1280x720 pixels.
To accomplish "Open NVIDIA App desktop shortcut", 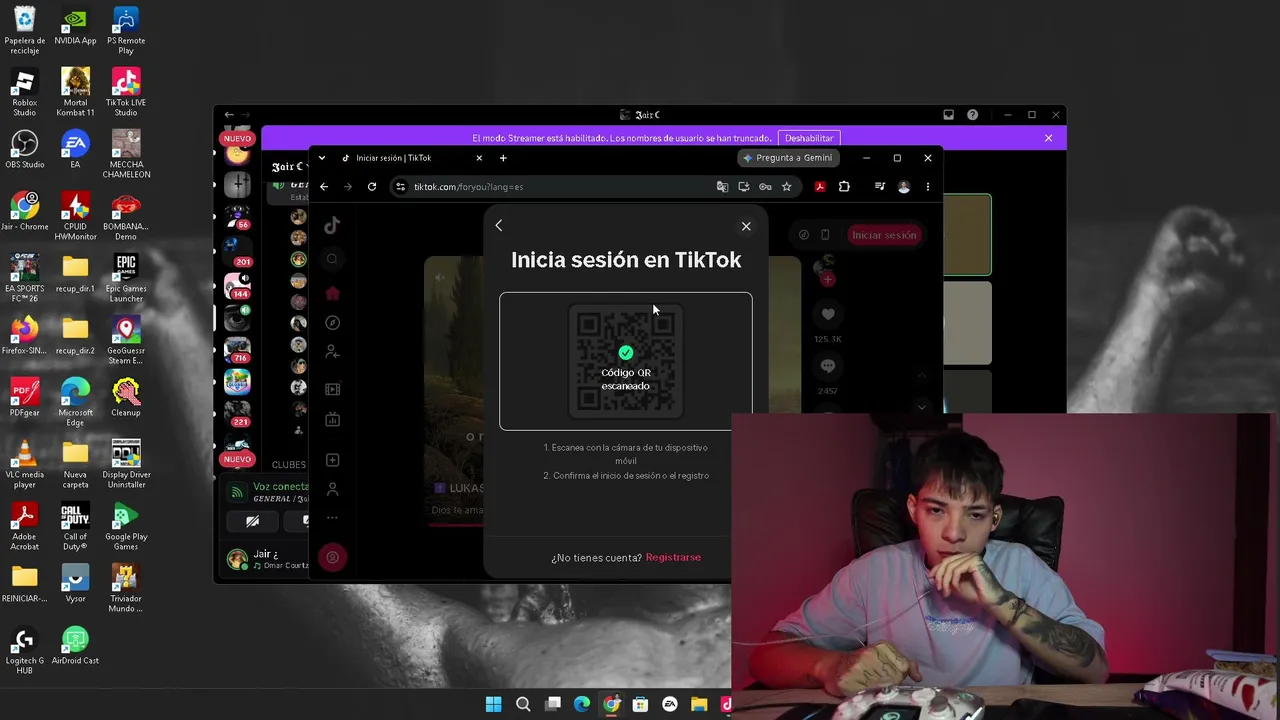I will pyautogui.click(x=75, y=26).
